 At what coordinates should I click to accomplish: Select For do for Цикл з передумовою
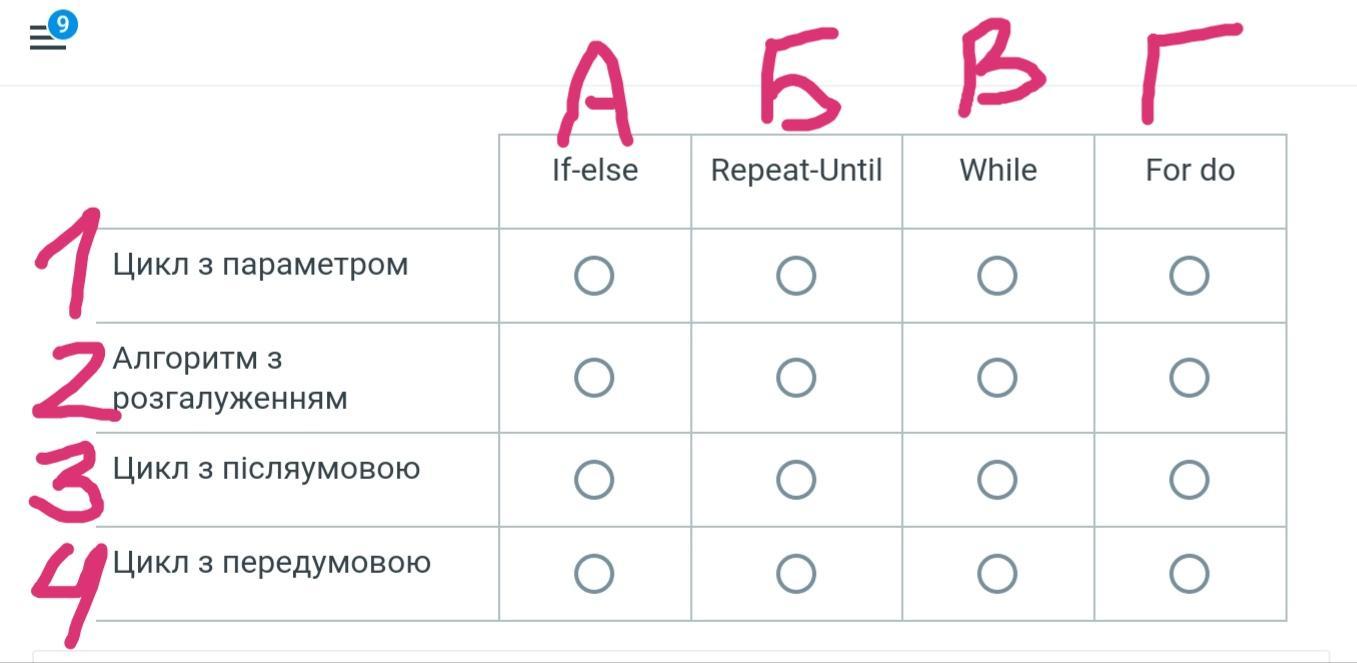pyautogui.click(x=1189, y=574)
